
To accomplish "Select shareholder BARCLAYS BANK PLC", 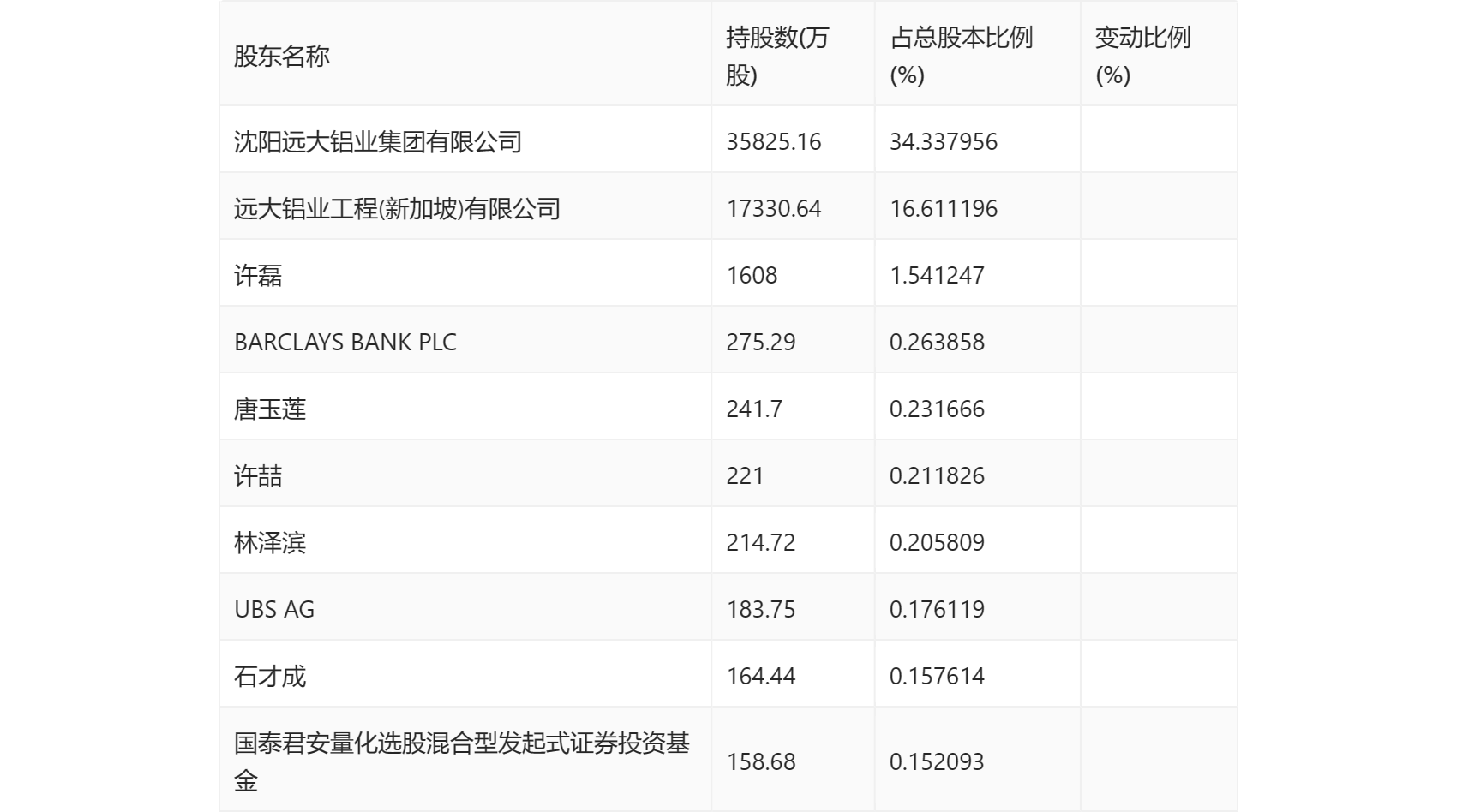I will 345,342.
